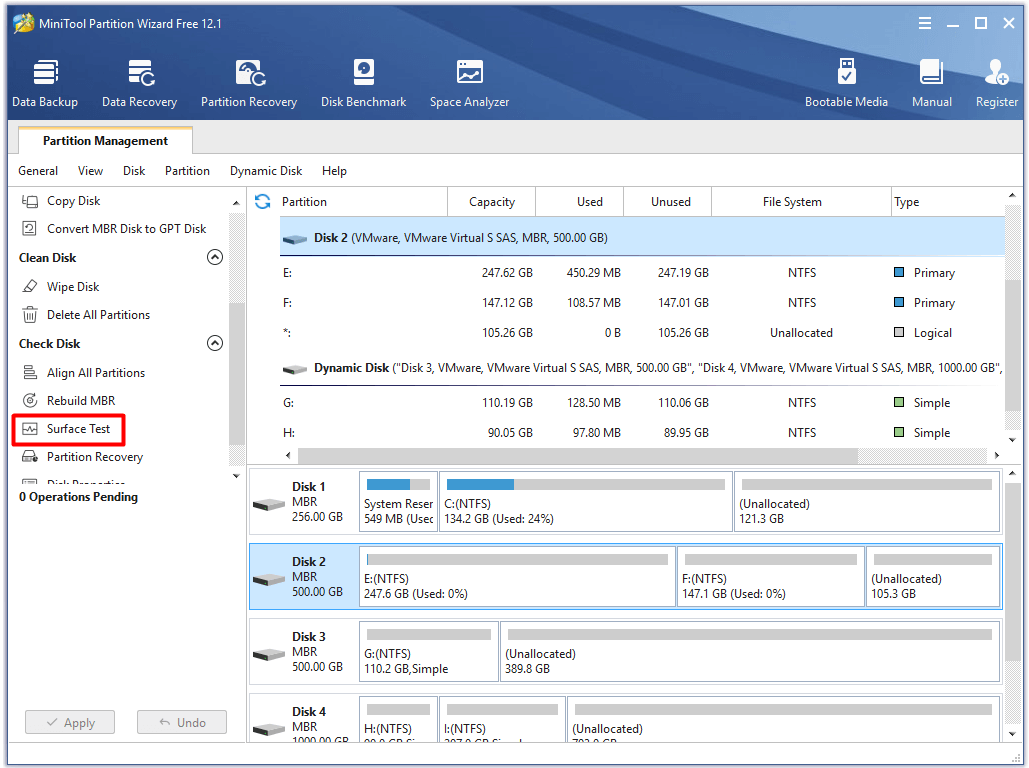Open the hamburger menu in the title bar
1029x768 pixels.
(x=925, y=24)
